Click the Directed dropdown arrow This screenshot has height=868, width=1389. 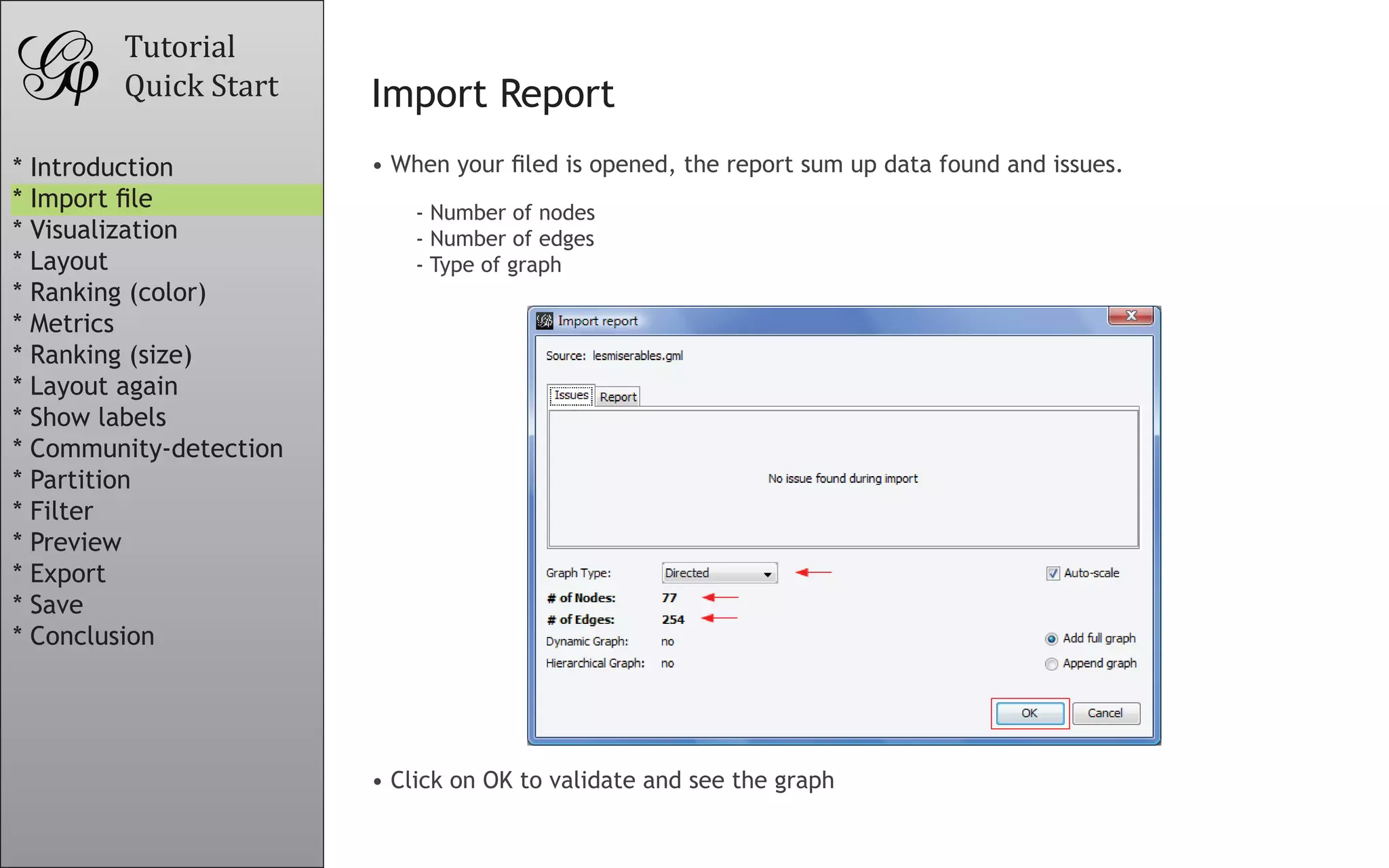click(x=767, y=574)
